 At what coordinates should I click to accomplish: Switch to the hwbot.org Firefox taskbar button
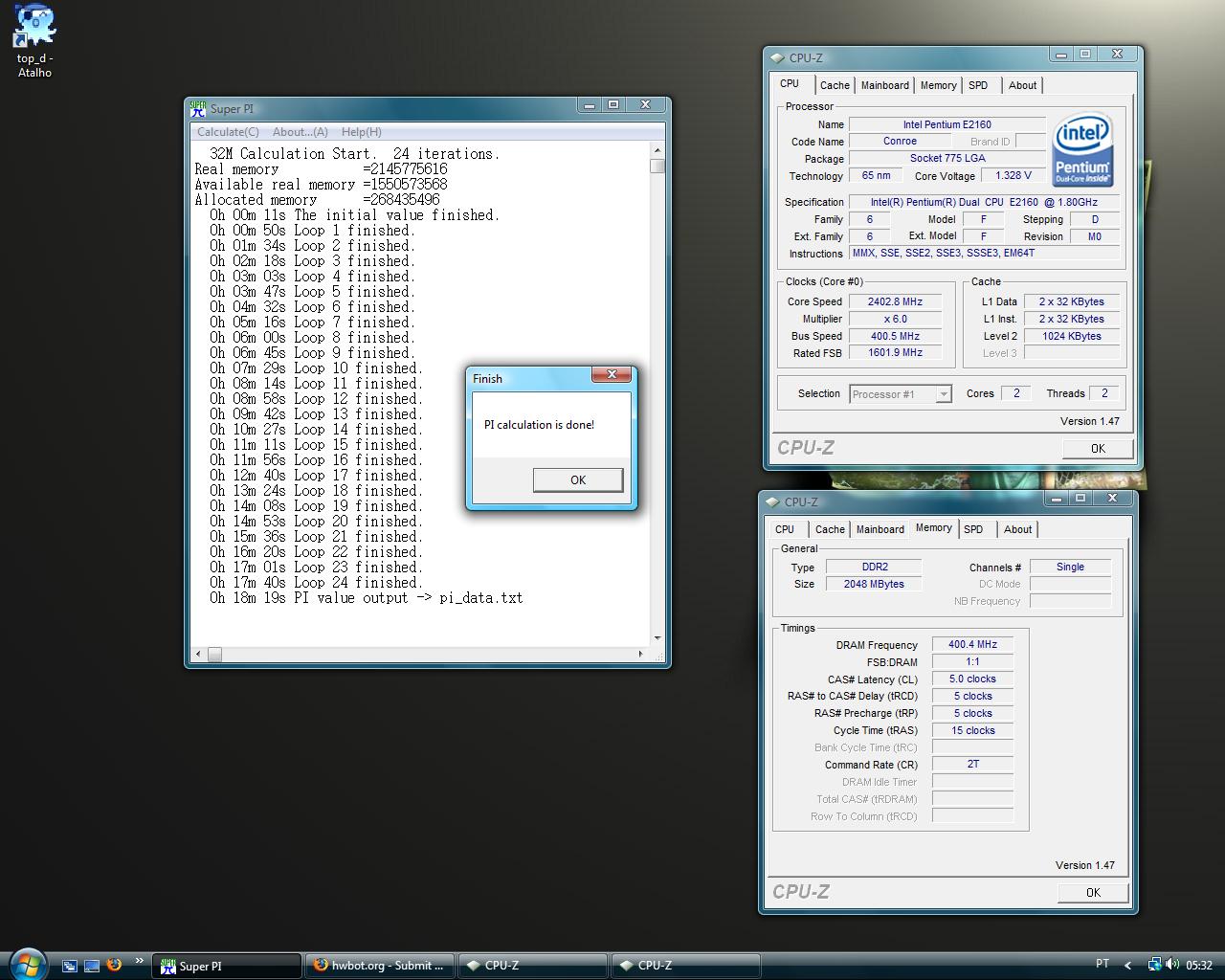click(x=380, y=966)
